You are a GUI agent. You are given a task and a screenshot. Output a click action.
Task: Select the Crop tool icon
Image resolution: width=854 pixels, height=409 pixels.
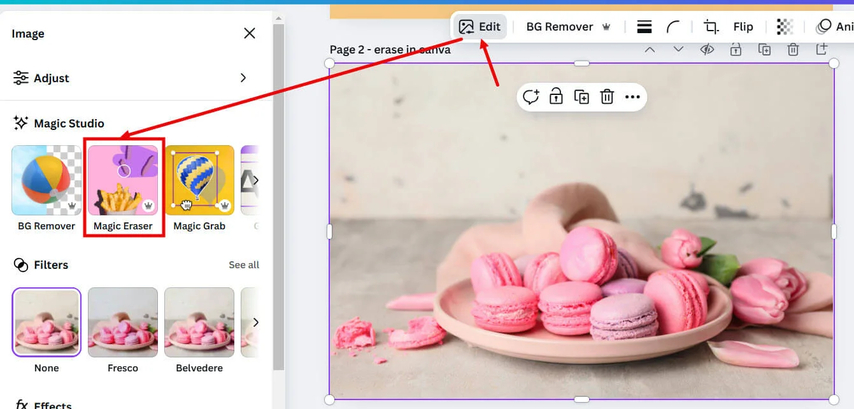coord(710,27)
